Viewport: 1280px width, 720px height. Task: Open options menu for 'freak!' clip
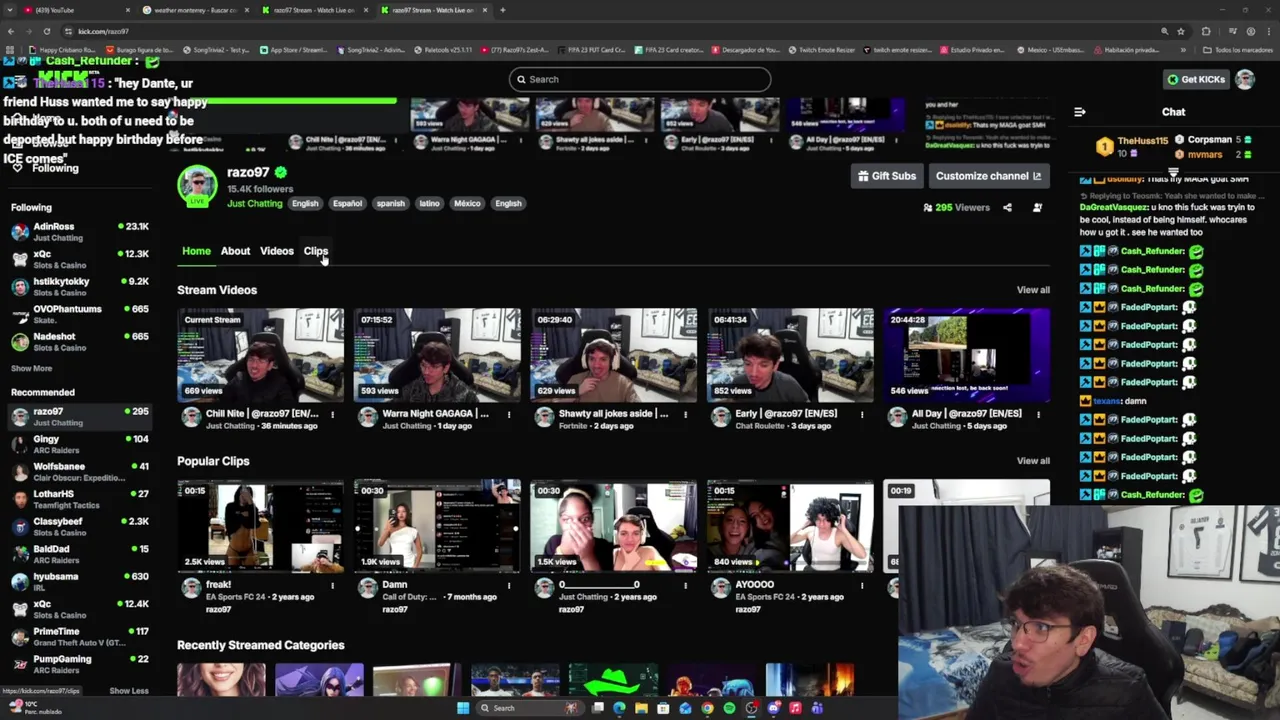(x=333, y=586)
